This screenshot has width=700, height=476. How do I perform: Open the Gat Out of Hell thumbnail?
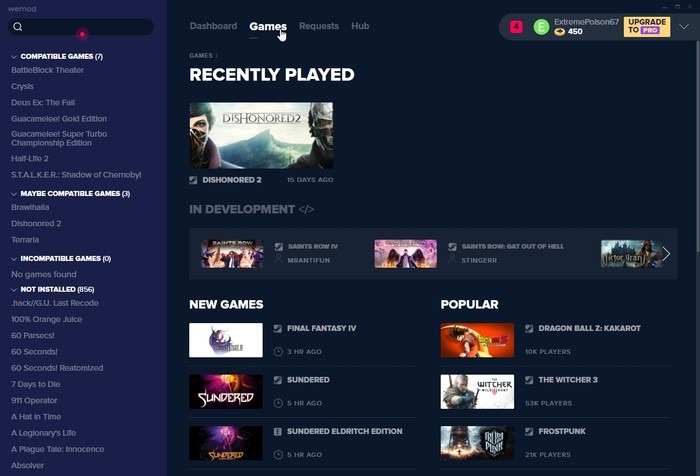[x=405, y=254]
